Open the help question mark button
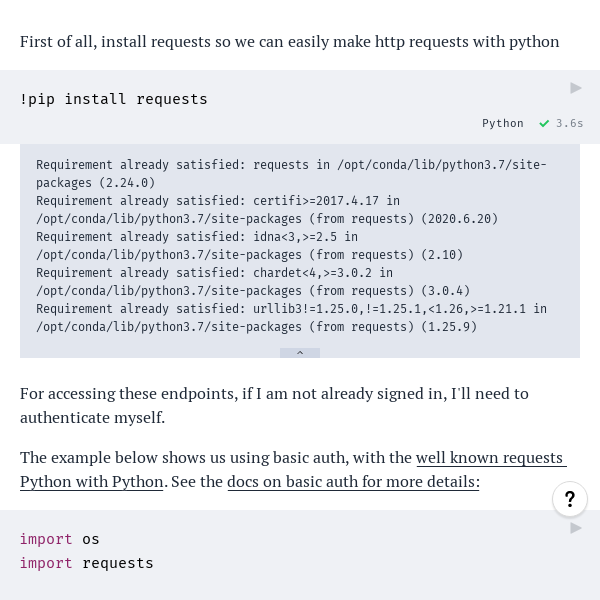 click(570, 499)
